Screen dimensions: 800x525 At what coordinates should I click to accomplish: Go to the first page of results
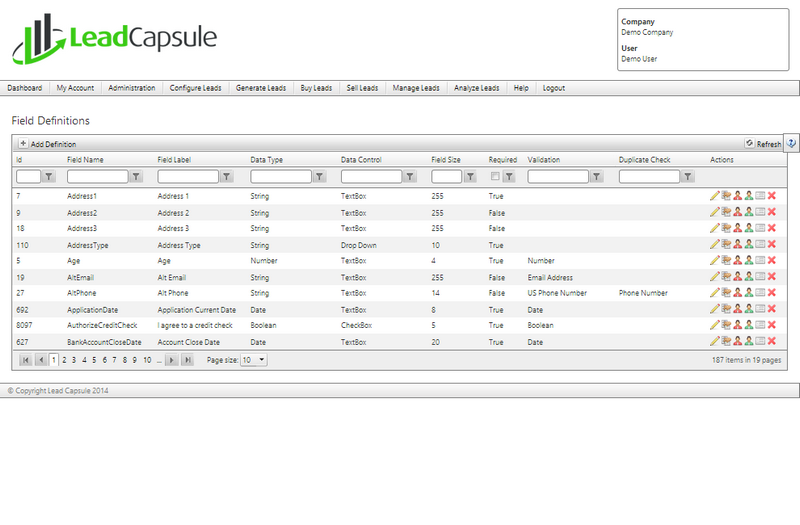click(26, 360)
